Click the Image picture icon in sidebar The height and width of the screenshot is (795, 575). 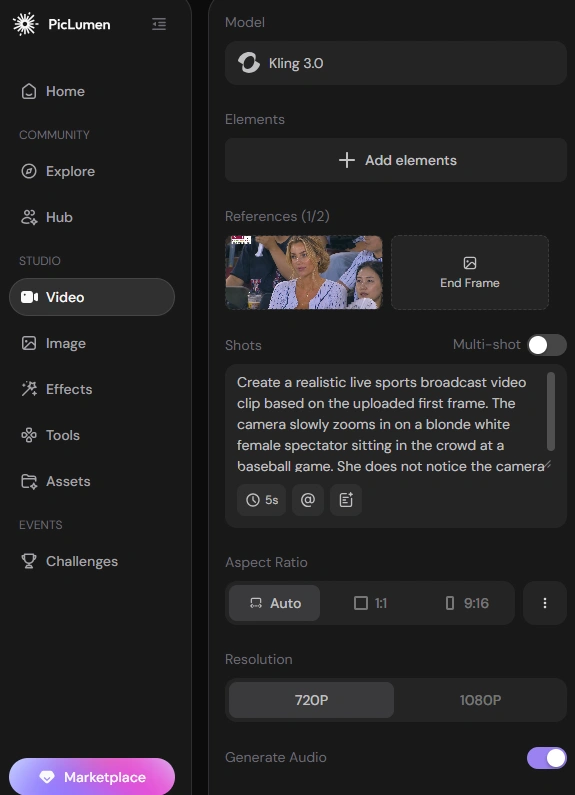point(29,343)
